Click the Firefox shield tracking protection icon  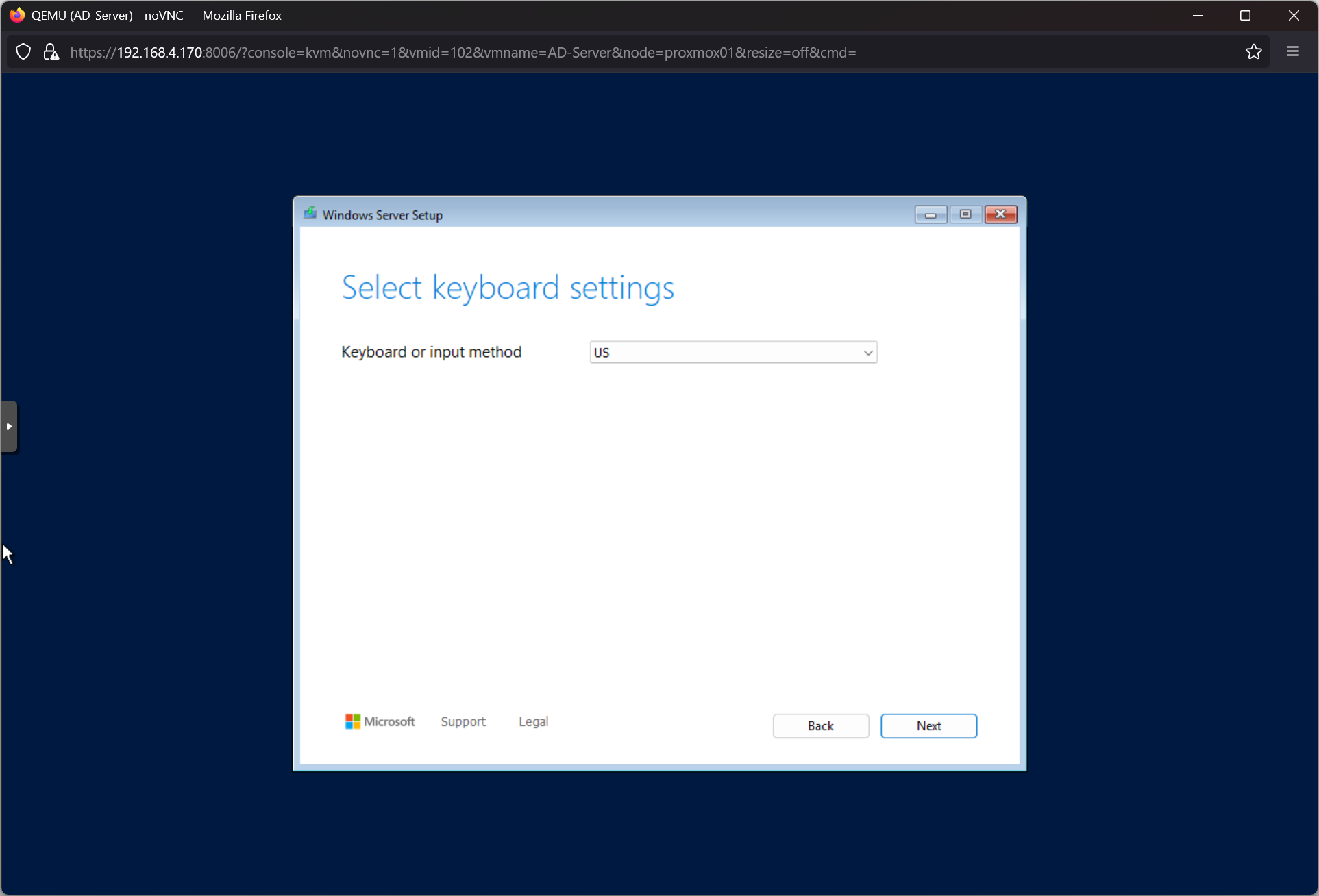coord(23,52)
